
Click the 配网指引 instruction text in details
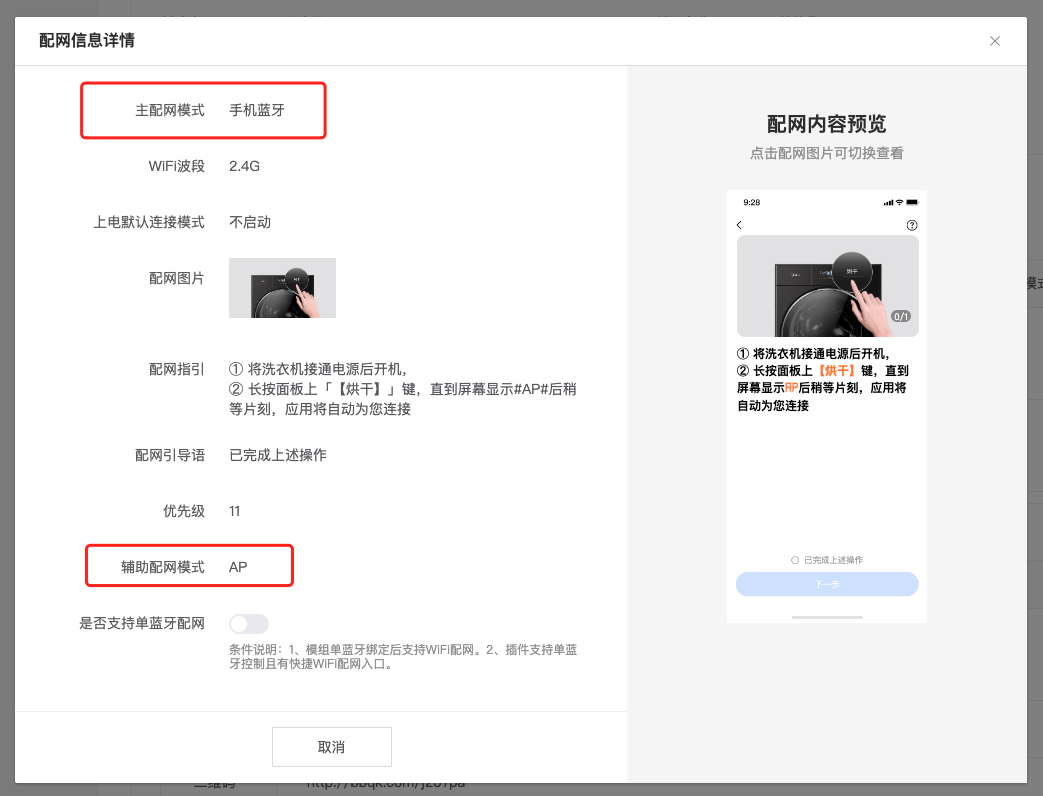pyautogui.click(x=403, y=389)
